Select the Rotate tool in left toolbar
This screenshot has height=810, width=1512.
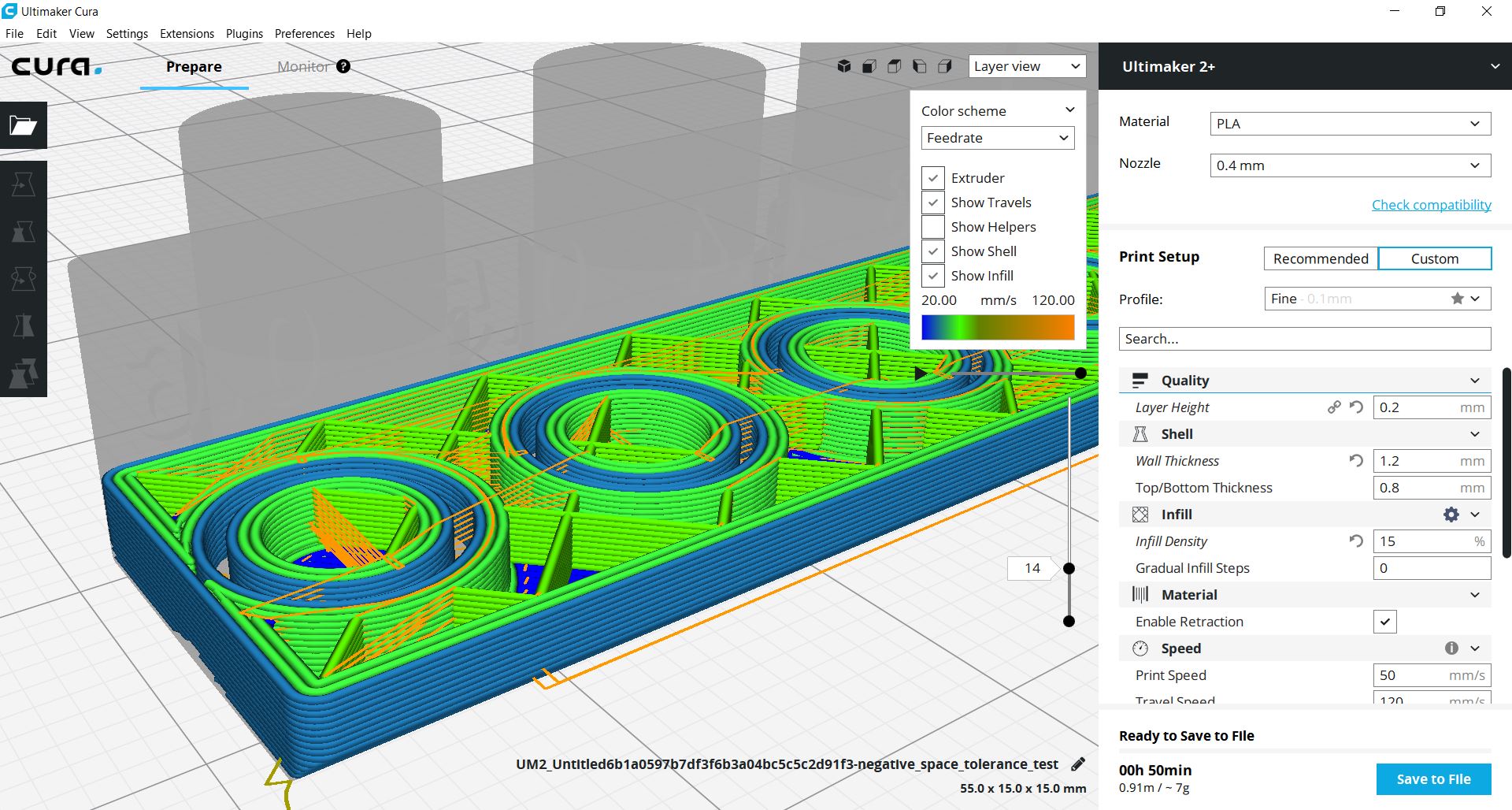[23, 279]
